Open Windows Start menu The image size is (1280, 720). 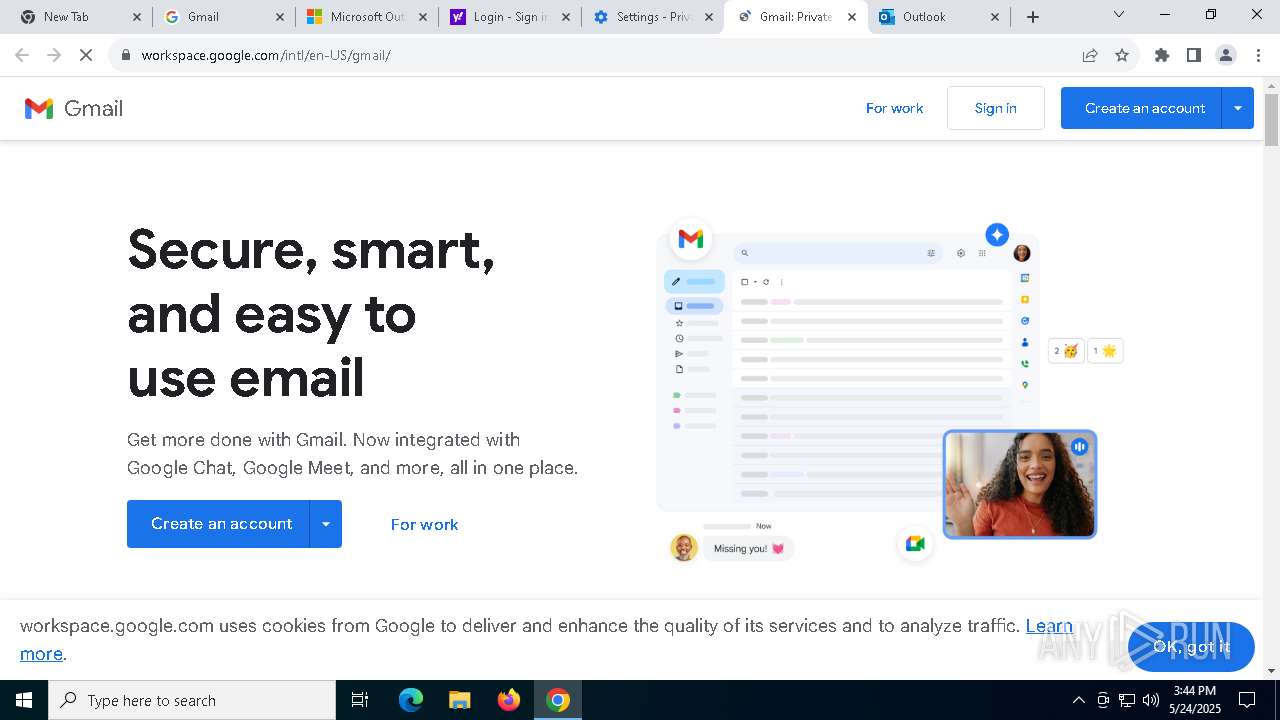tap(24, 700)
